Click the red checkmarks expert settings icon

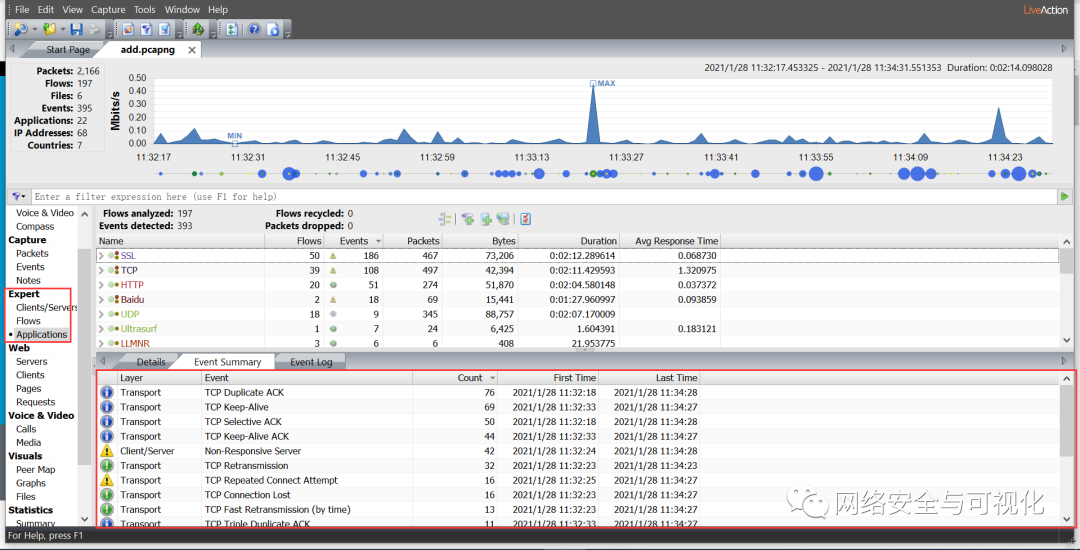tap(526, 219)
